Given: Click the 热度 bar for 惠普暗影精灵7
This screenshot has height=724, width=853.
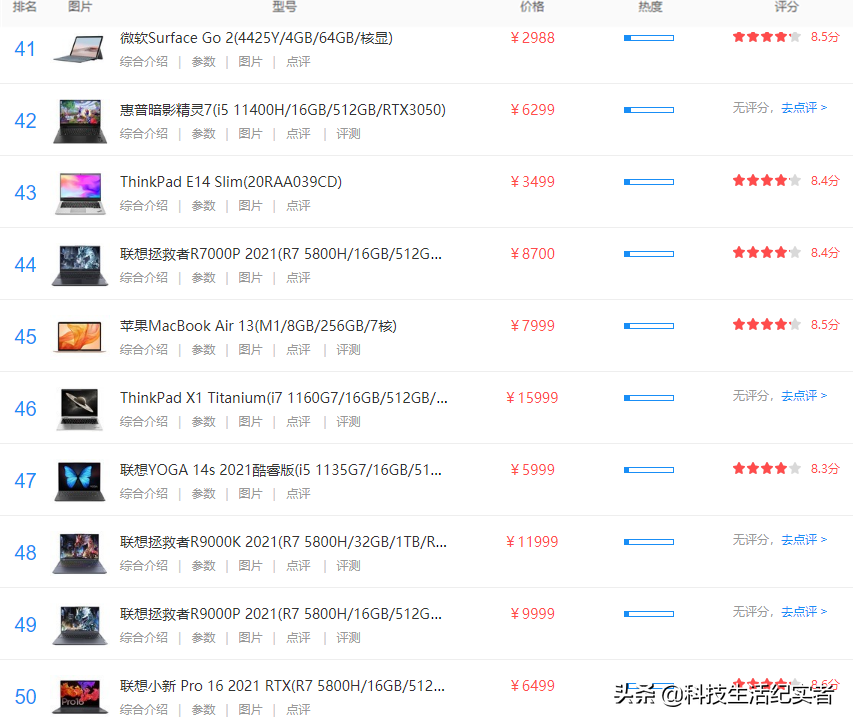Looking at the screenshot, I should click(649, 110).
